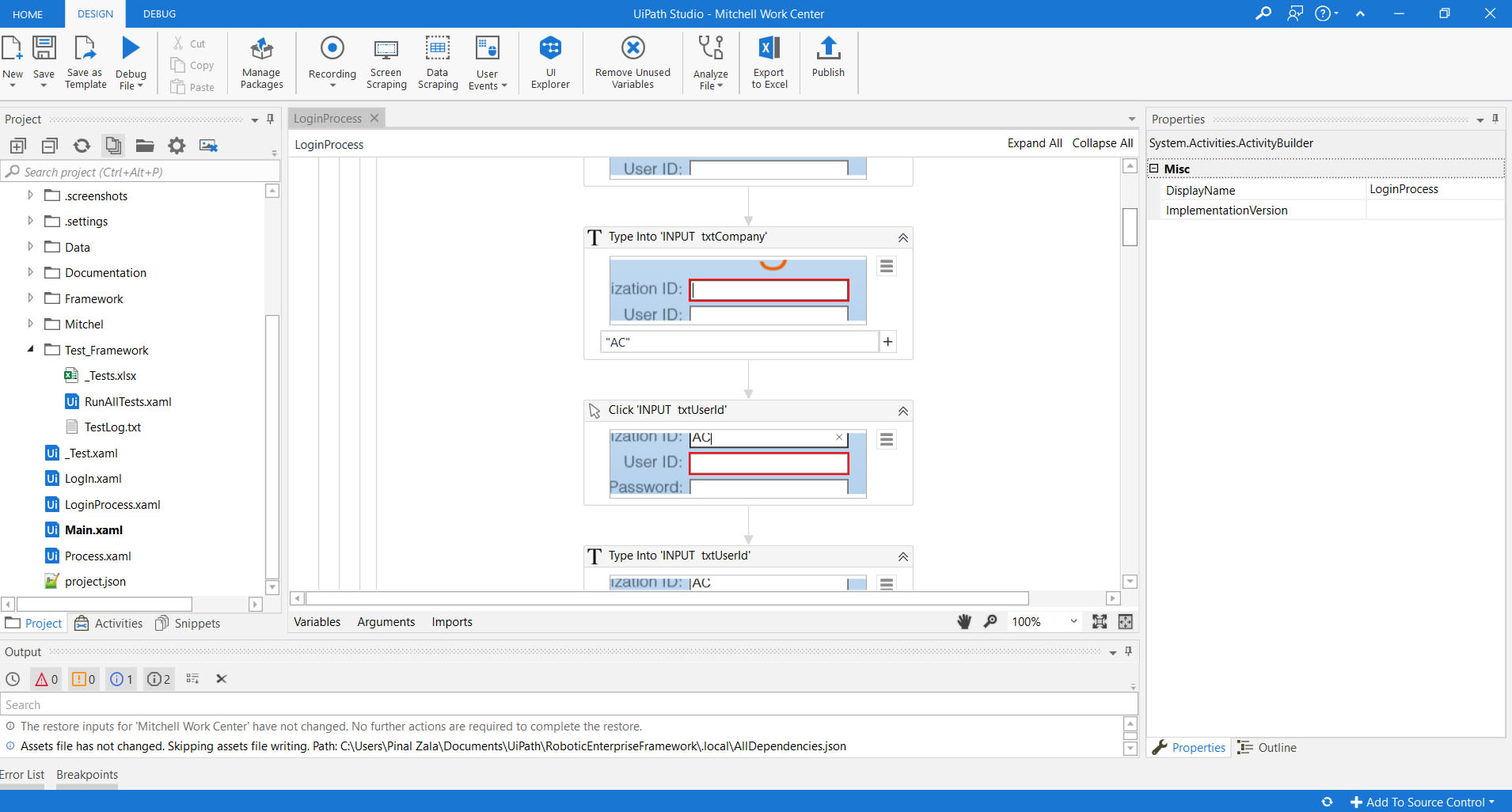Open the Arguments panel
1512x812 pixels.
(386, 622)
